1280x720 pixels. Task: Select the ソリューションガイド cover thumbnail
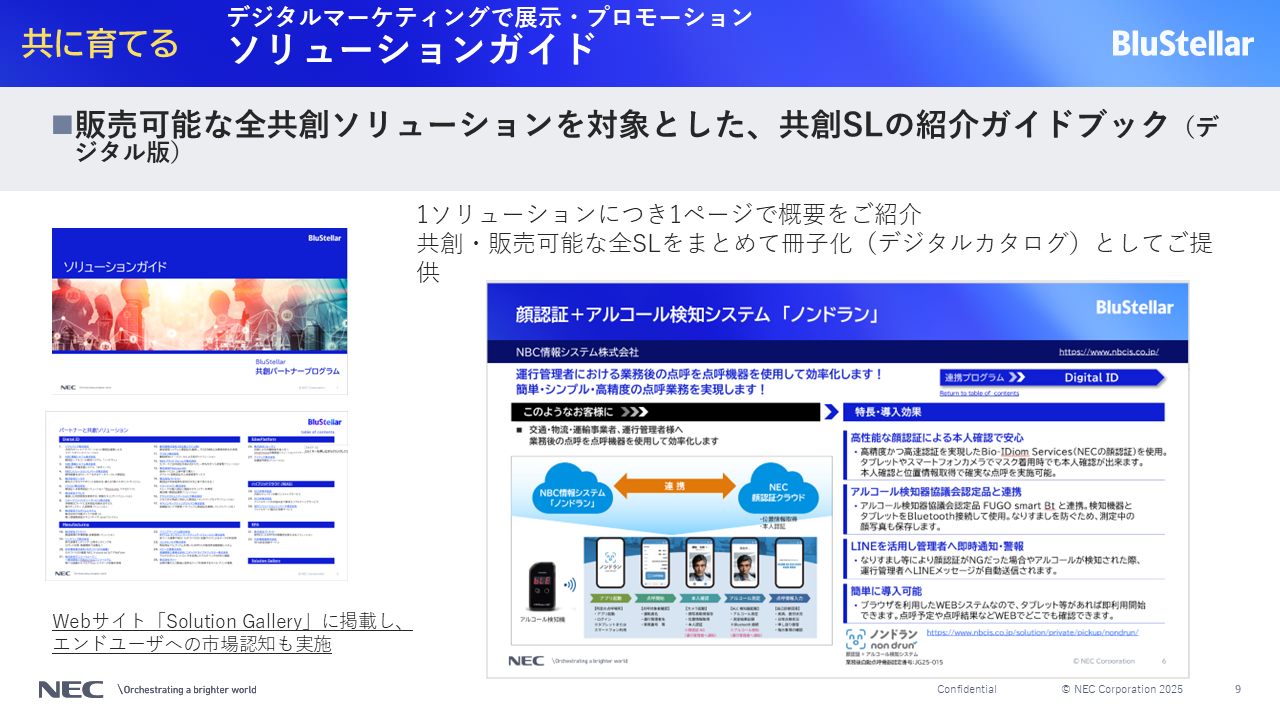point(200,311)
